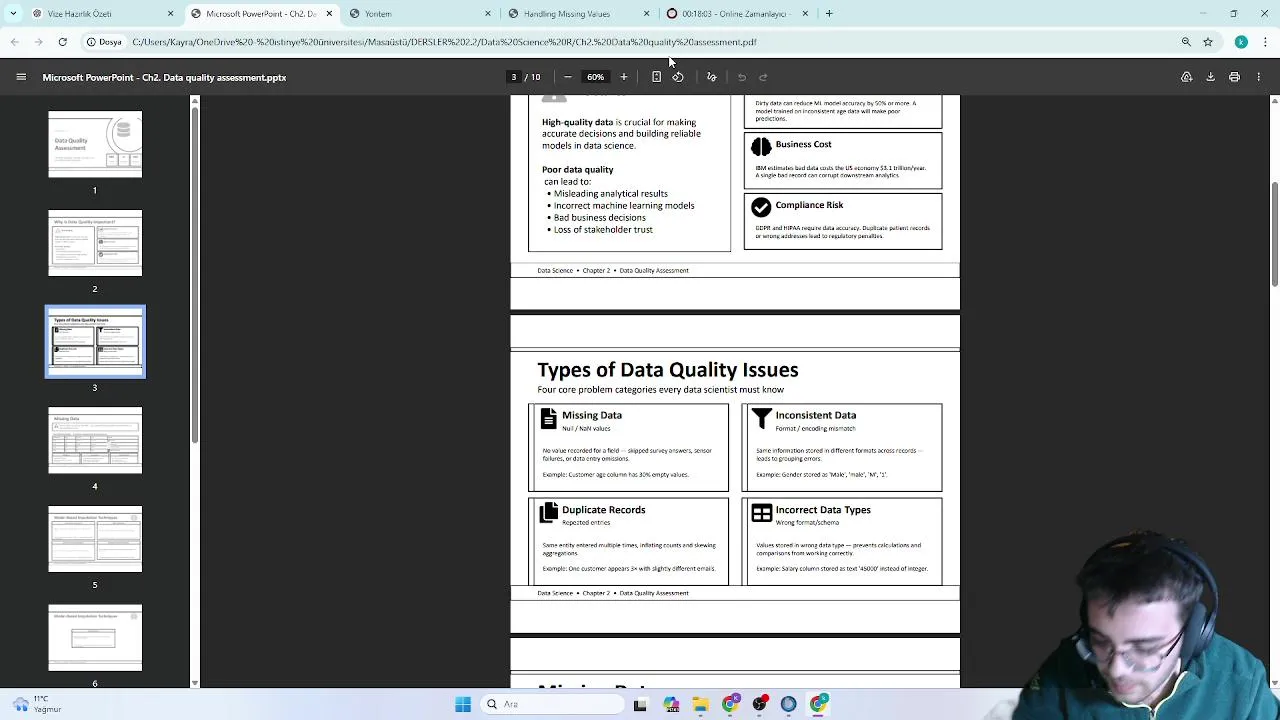Open File Explorer from the taskbar

point(700,704)
